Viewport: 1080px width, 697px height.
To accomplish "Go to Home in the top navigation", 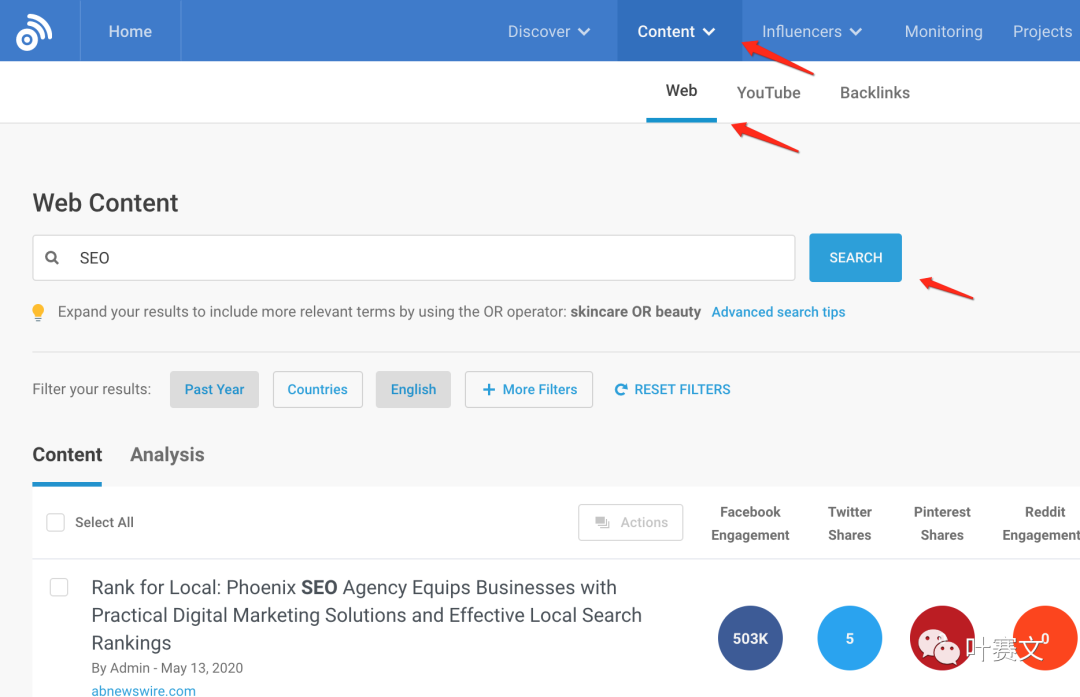I will [130, 32].
